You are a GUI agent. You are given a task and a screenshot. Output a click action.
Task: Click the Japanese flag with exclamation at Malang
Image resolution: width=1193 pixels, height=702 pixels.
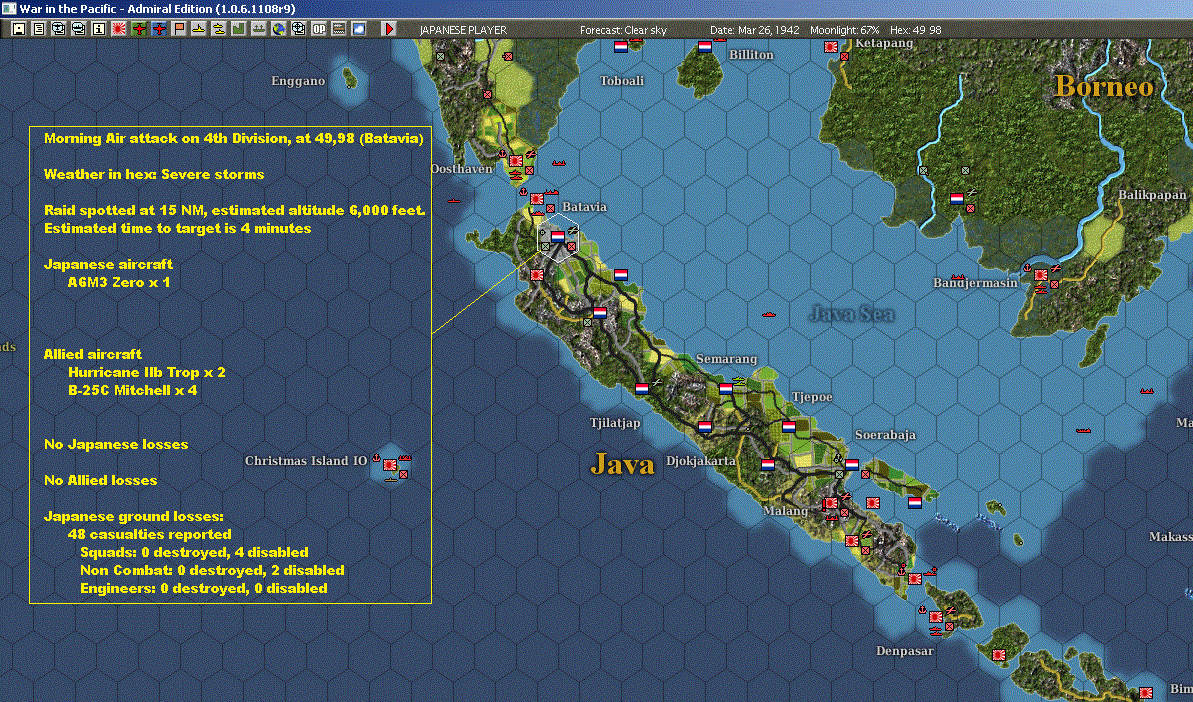point(831,503)
